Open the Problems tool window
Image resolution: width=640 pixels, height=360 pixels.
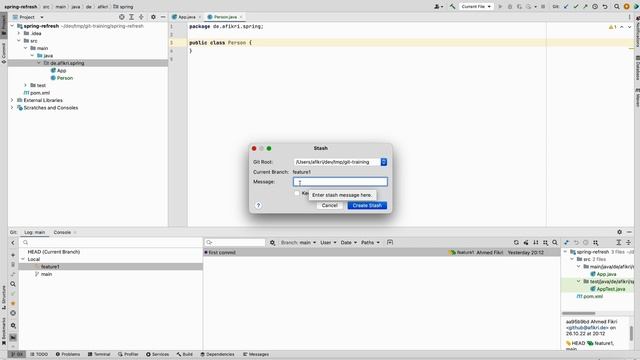(68, 354)
